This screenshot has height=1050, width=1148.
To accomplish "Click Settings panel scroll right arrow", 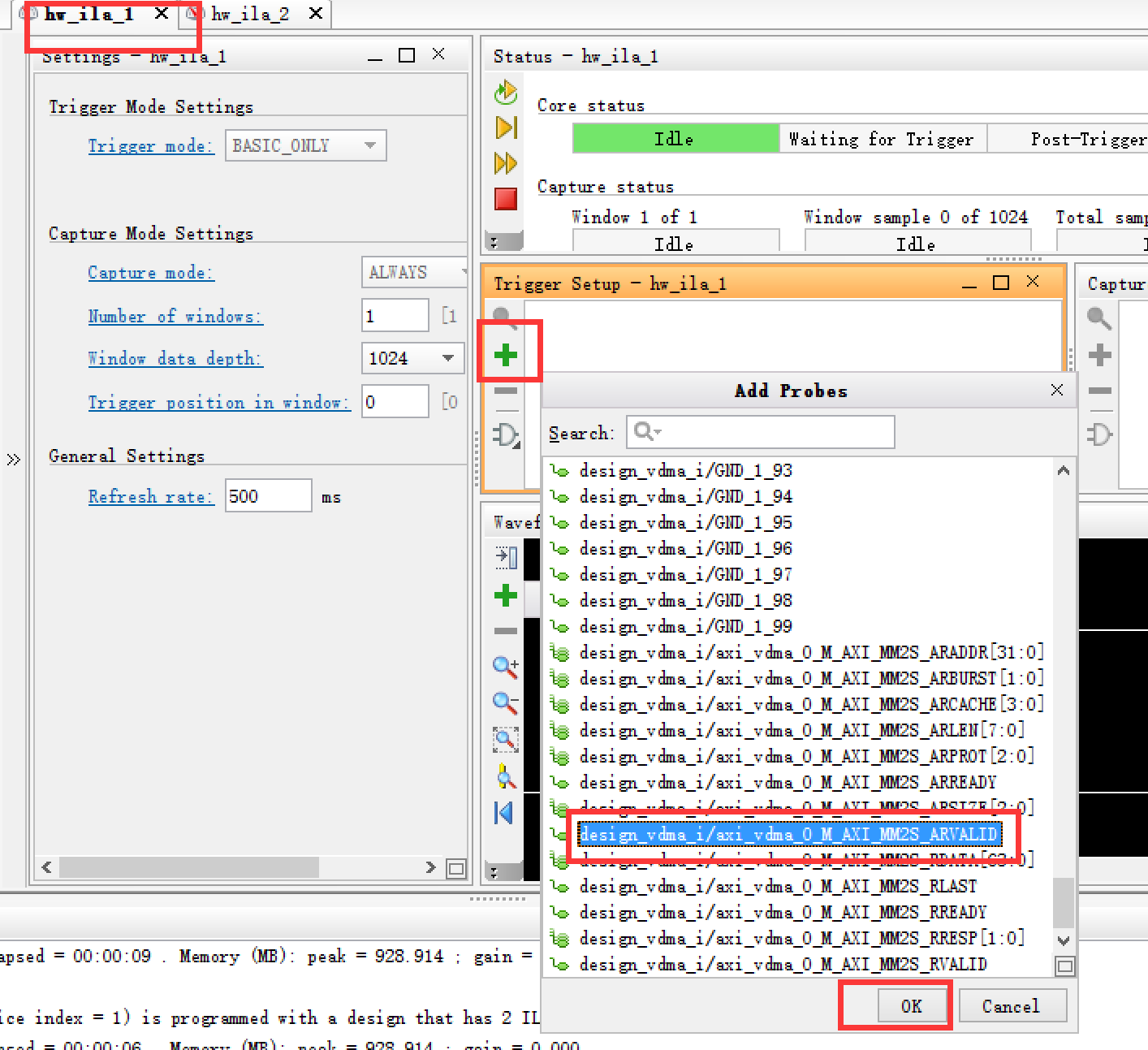I will [x=430, y=867].
